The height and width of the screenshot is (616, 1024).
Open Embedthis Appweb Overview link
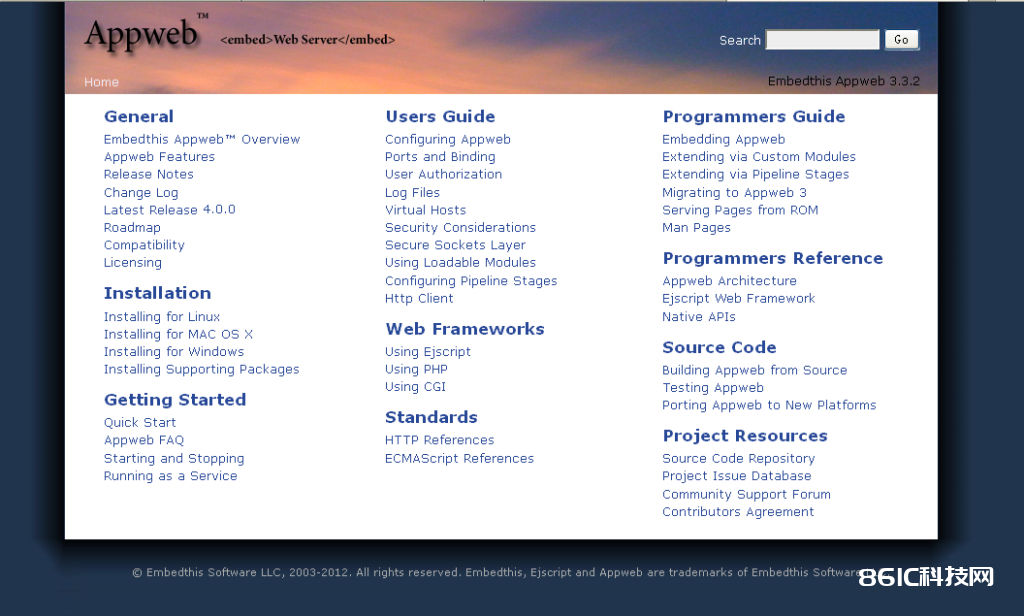click(x=202, y=139)
